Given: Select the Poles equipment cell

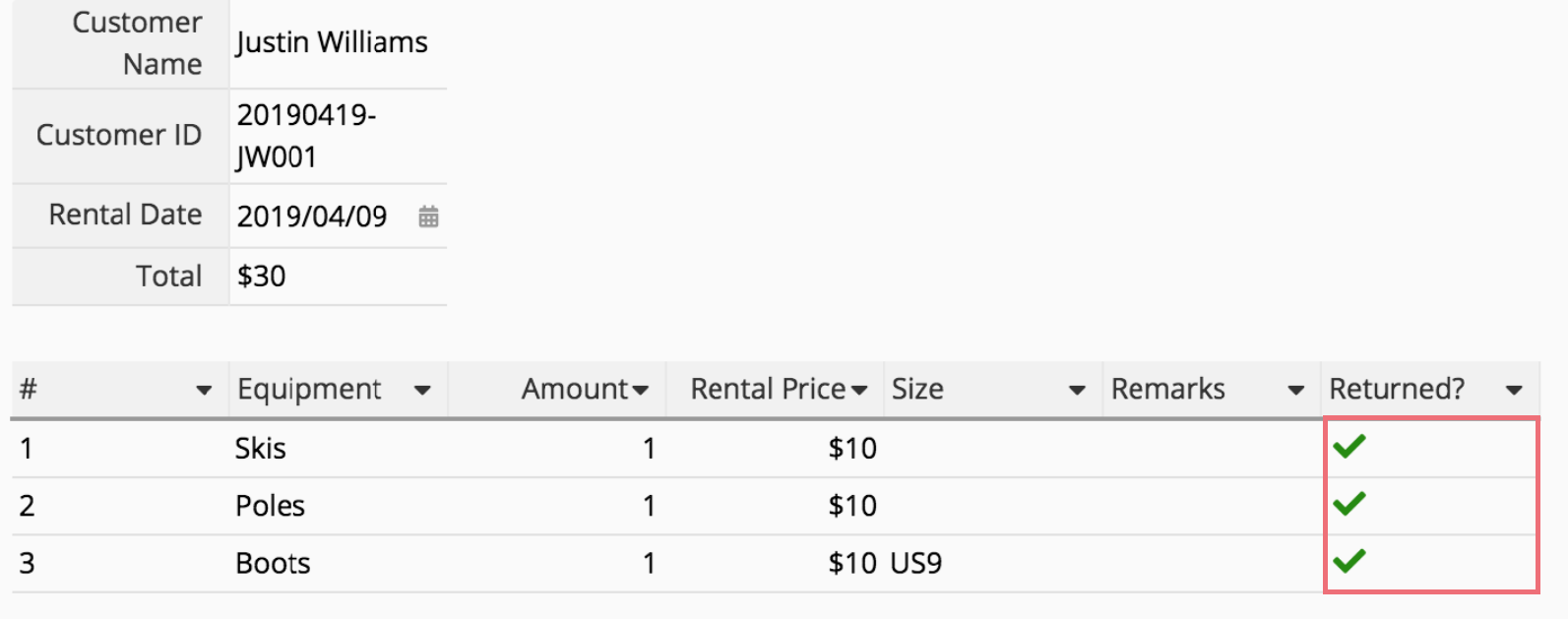Looking at the screenshot, I should pos(339,506).
